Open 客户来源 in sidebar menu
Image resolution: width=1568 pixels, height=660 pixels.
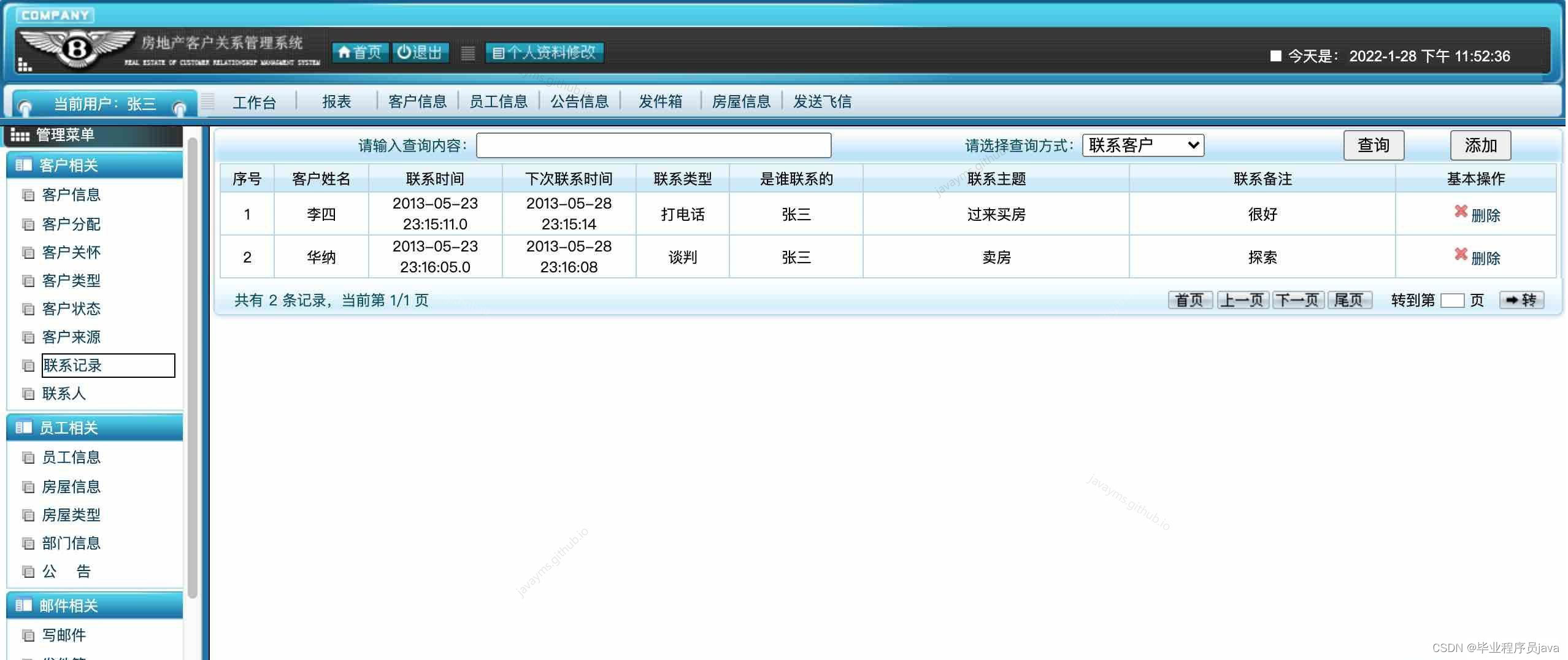[71, 337]
